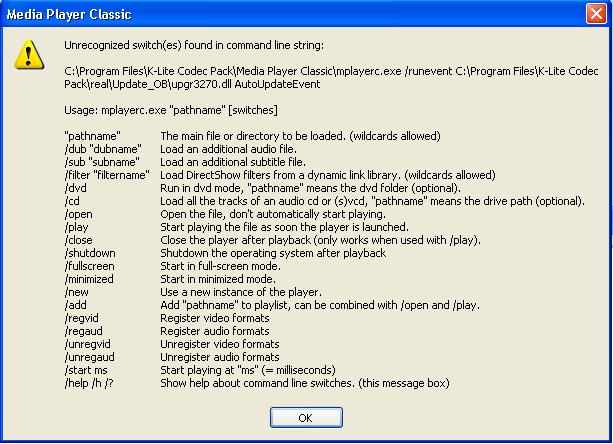
Task: Click the /close switch text
Action: (x=79, y=240)
